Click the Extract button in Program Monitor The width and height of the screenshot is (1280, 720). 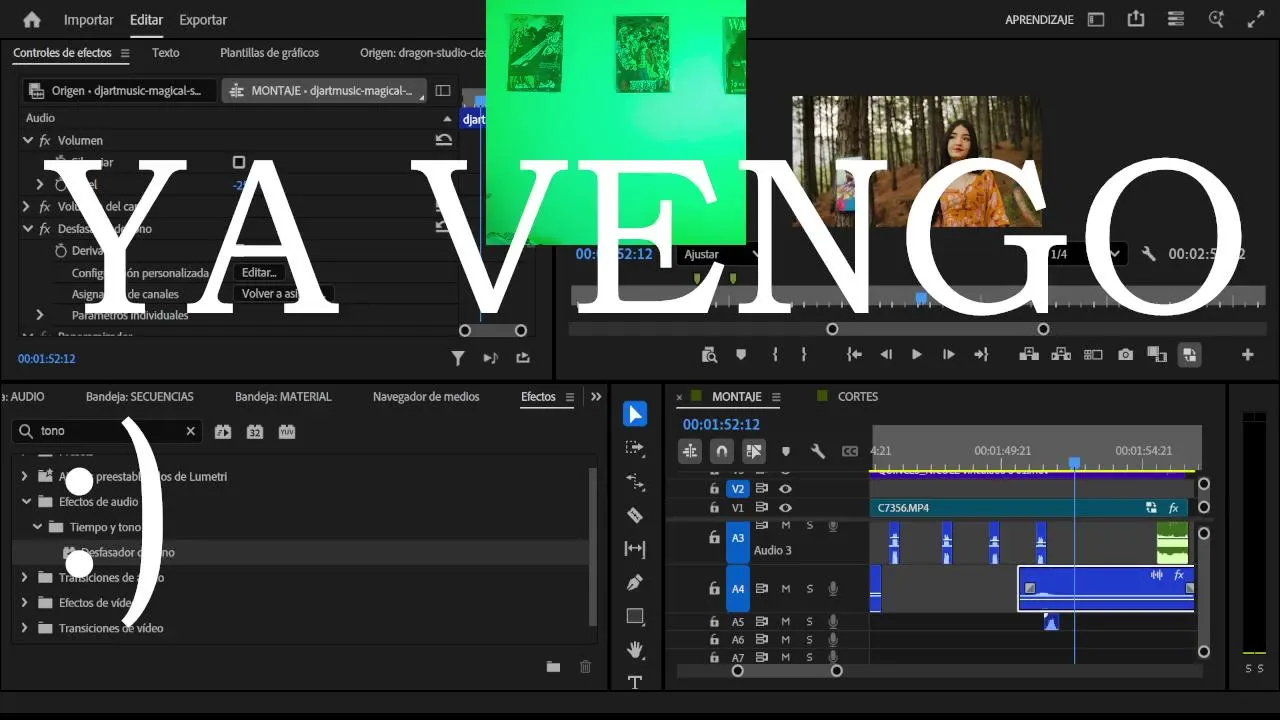click(1061, 354)
